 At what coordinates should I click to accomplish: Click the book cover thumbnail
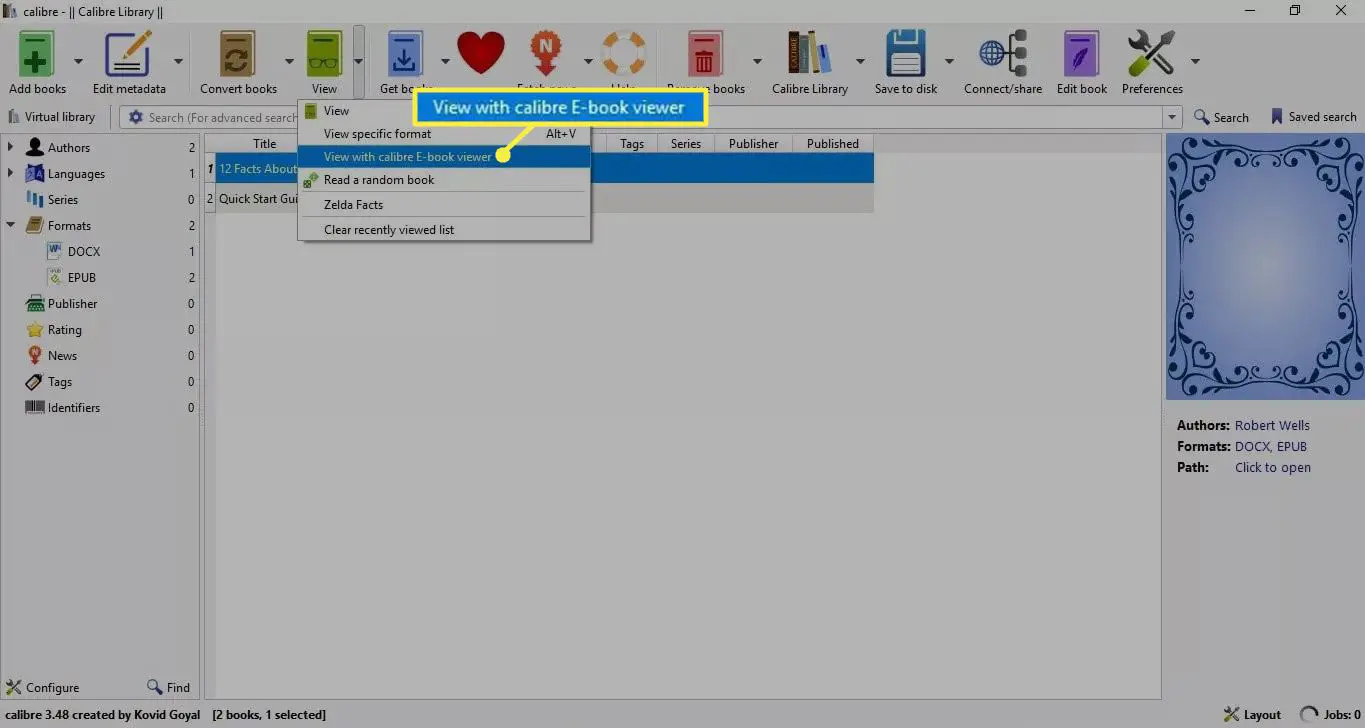(1265, 267)
